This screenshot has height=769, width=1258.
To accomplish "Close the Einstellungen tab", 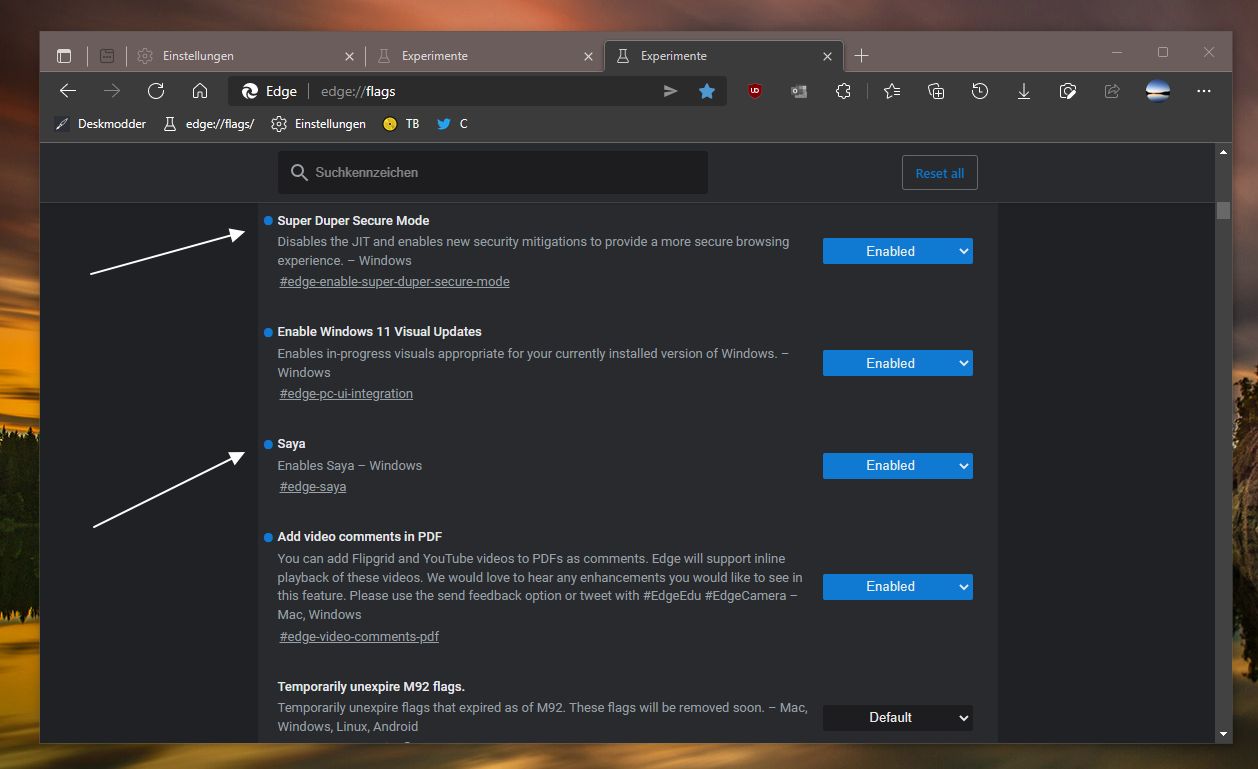I will pos(349,56).
